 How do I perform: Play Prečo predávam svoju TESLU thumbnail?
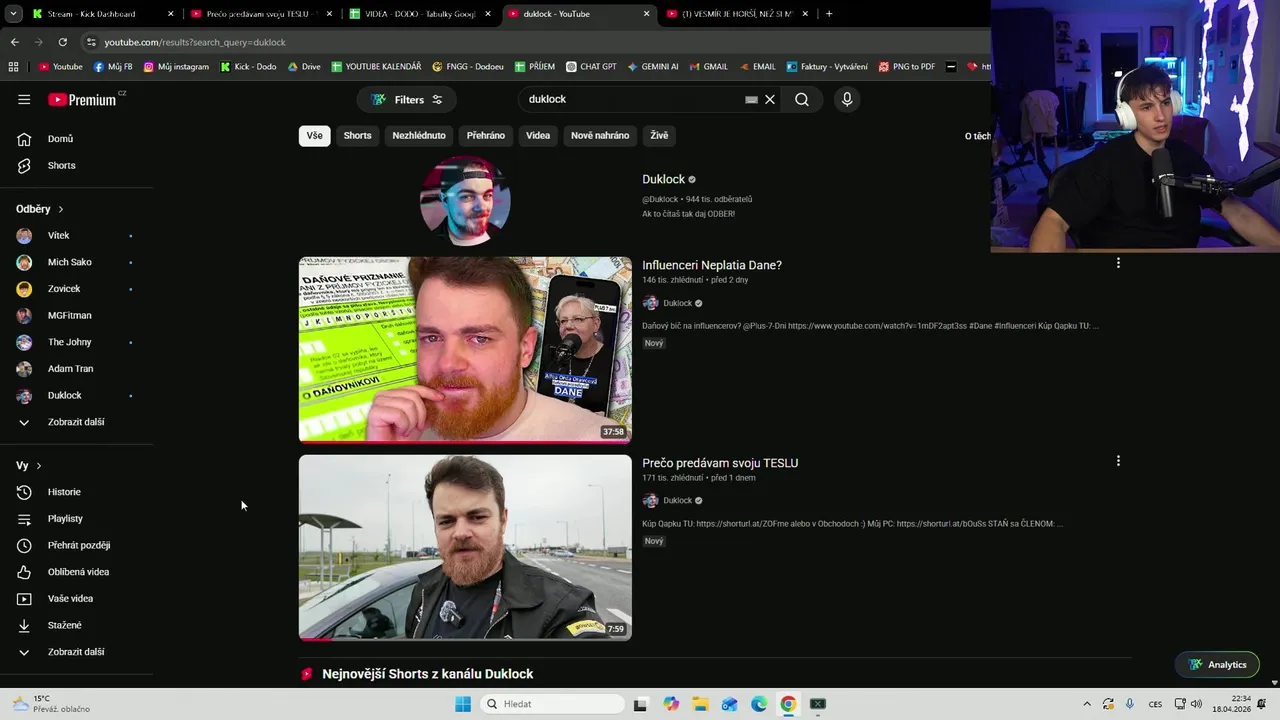pos(465,547)
